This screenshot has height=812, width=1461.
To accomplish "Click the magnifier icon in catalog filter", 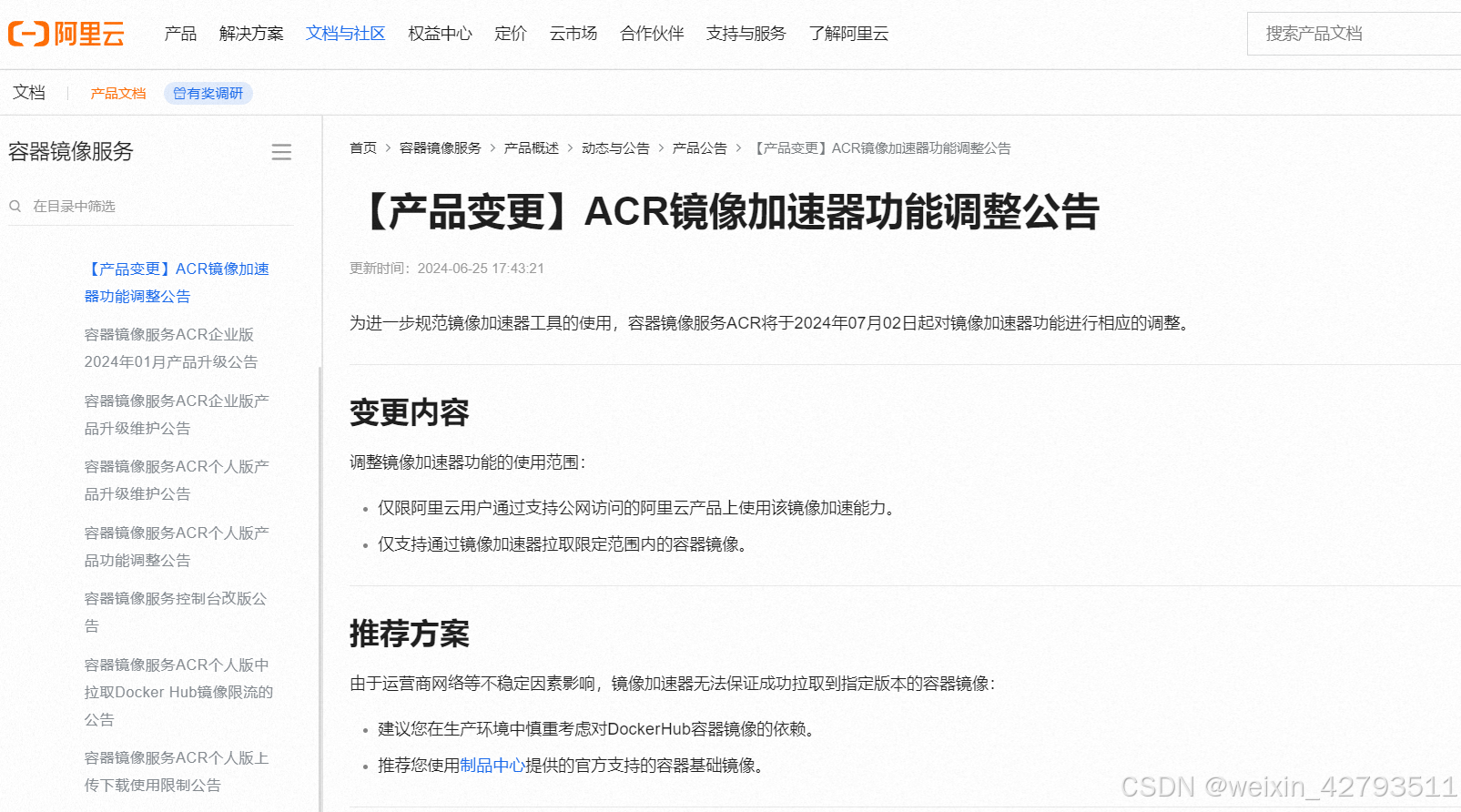I will coord(15,207).
